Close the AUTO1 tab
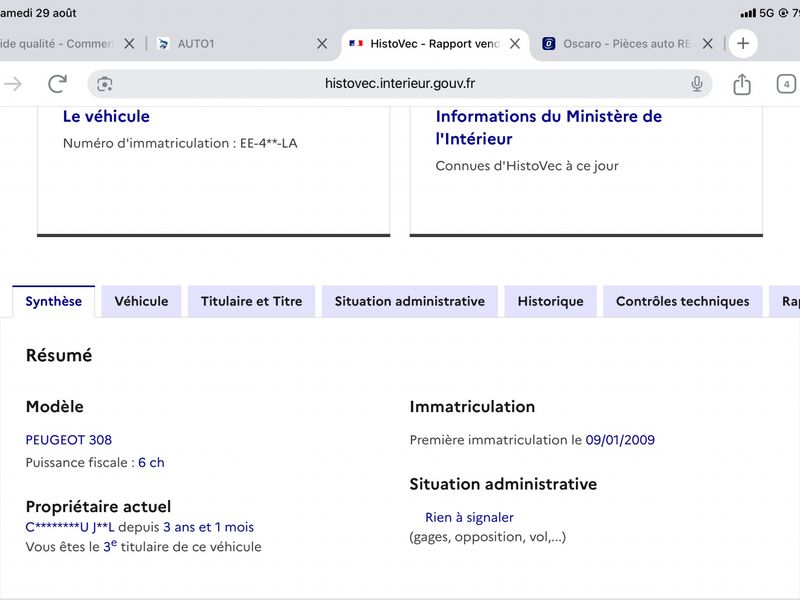Viewport: 800px width, 600px height. click(x=322, y=44)
